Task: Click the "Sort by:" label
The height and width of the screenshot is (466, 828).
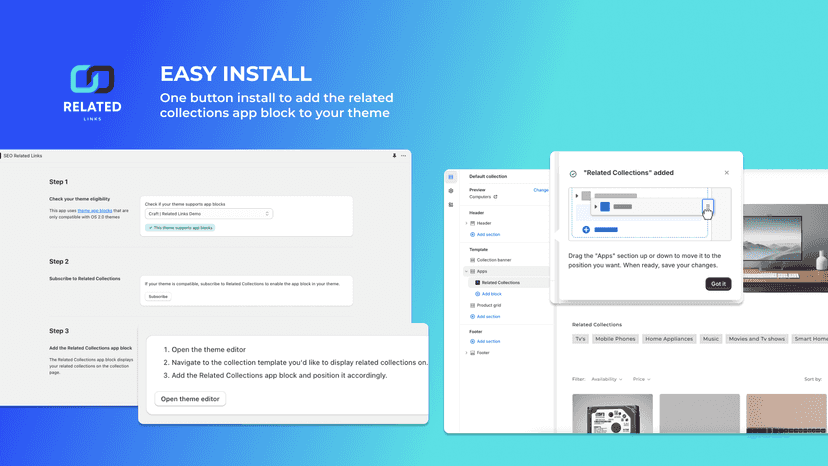Action: coord(813,379)
